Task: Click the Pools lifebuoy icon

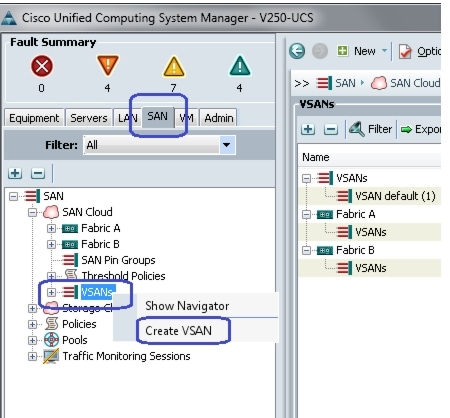Action: (x=52, y=340)
